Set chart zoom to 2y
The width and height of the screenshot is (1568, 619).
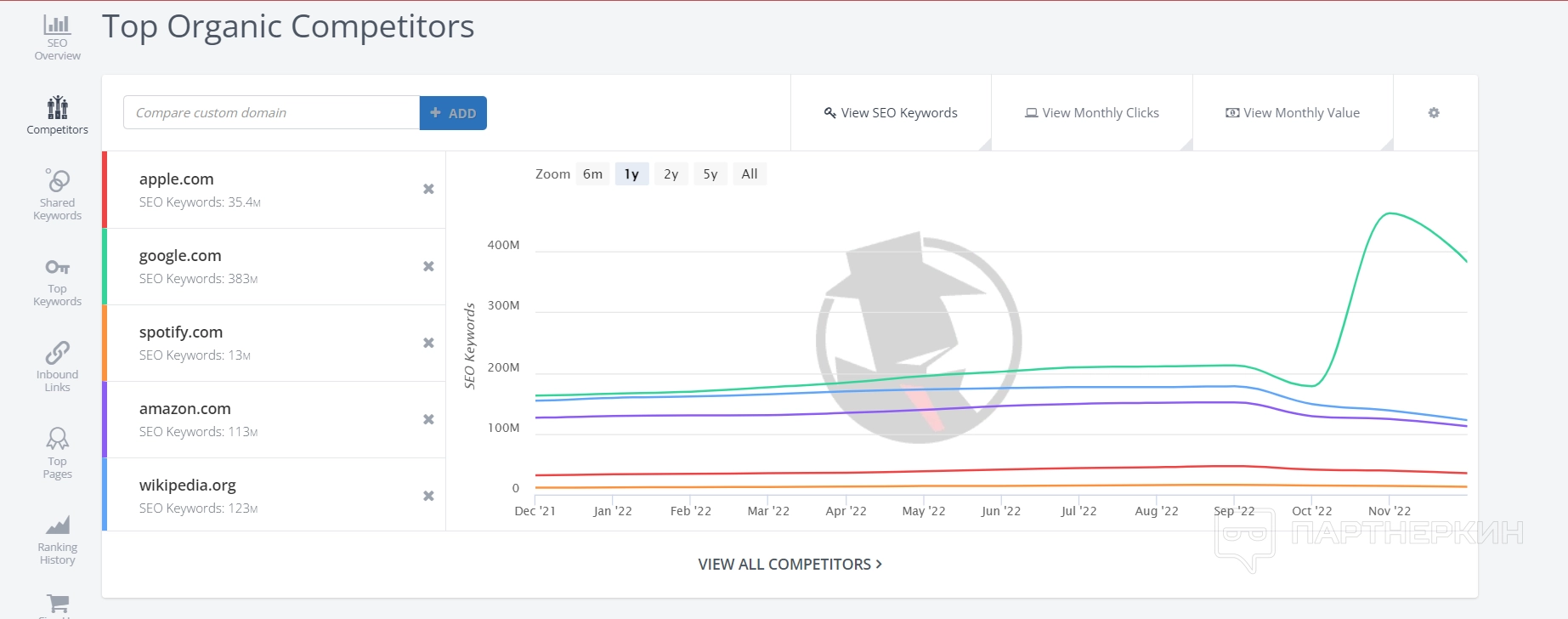pyautogui.click(x=671, y=174)
